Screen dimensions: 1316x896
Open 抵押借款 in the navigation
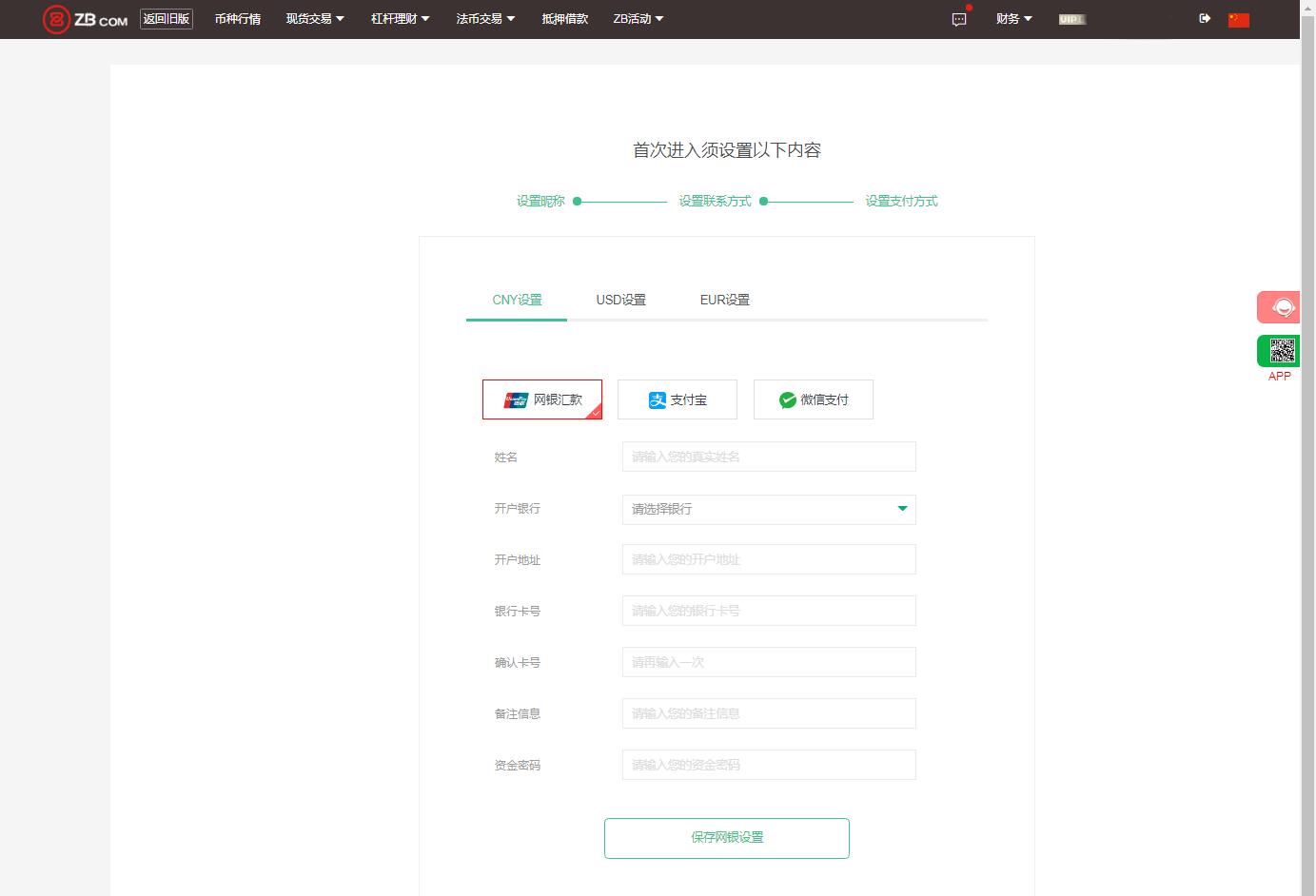point(565,19)
